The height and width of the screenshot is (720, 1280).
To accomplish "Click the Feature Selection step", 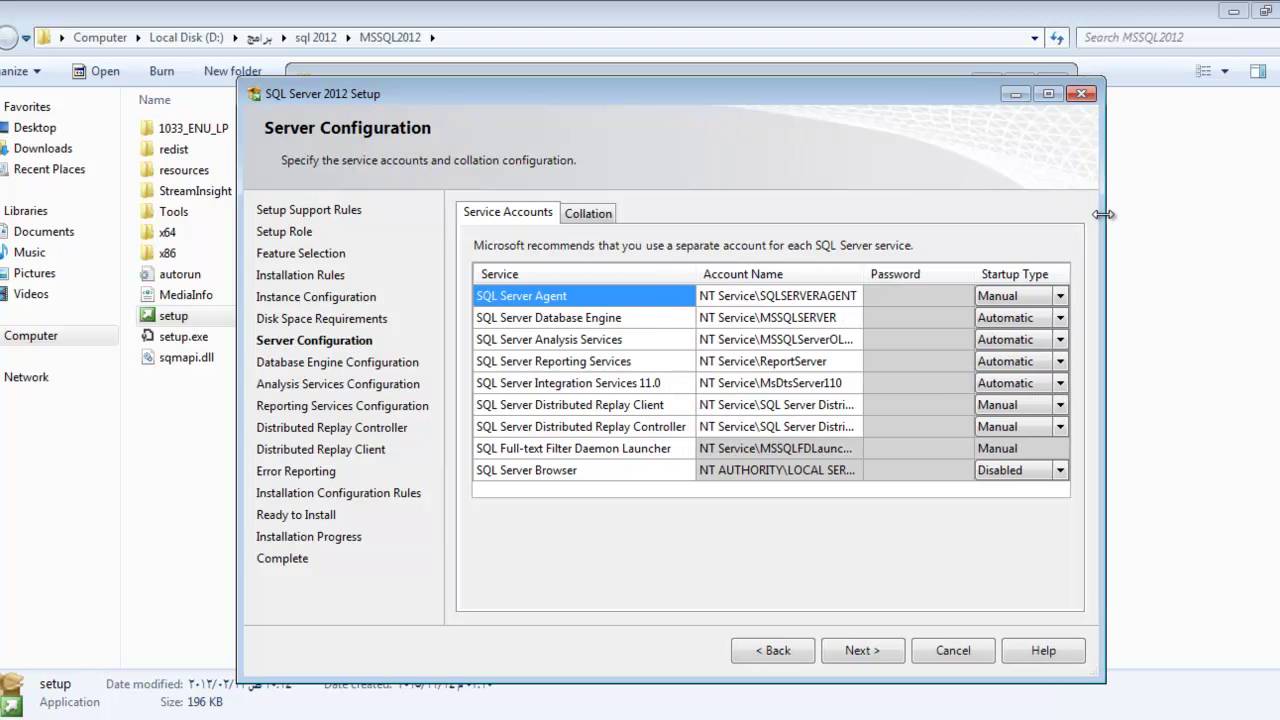I will coord(300,254).
